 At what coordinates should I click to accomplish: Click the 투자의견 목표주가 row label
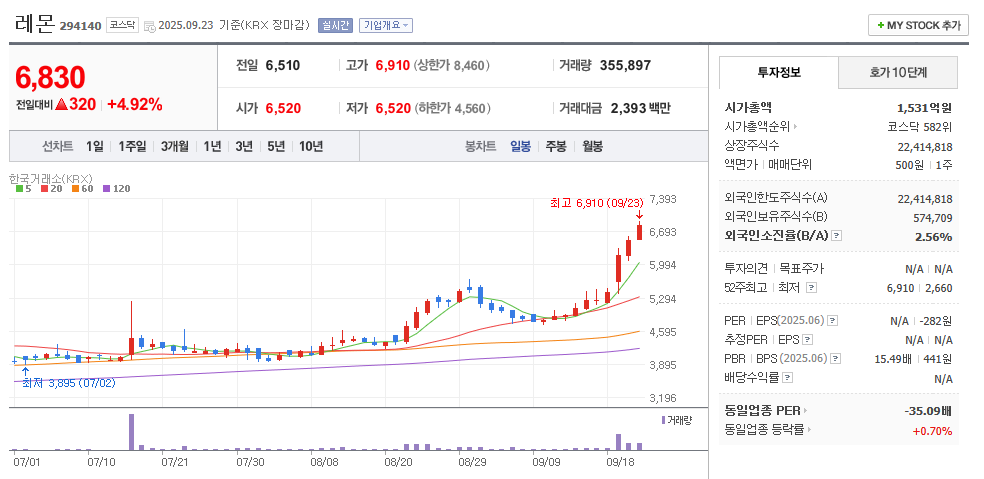tap(774, 269)
